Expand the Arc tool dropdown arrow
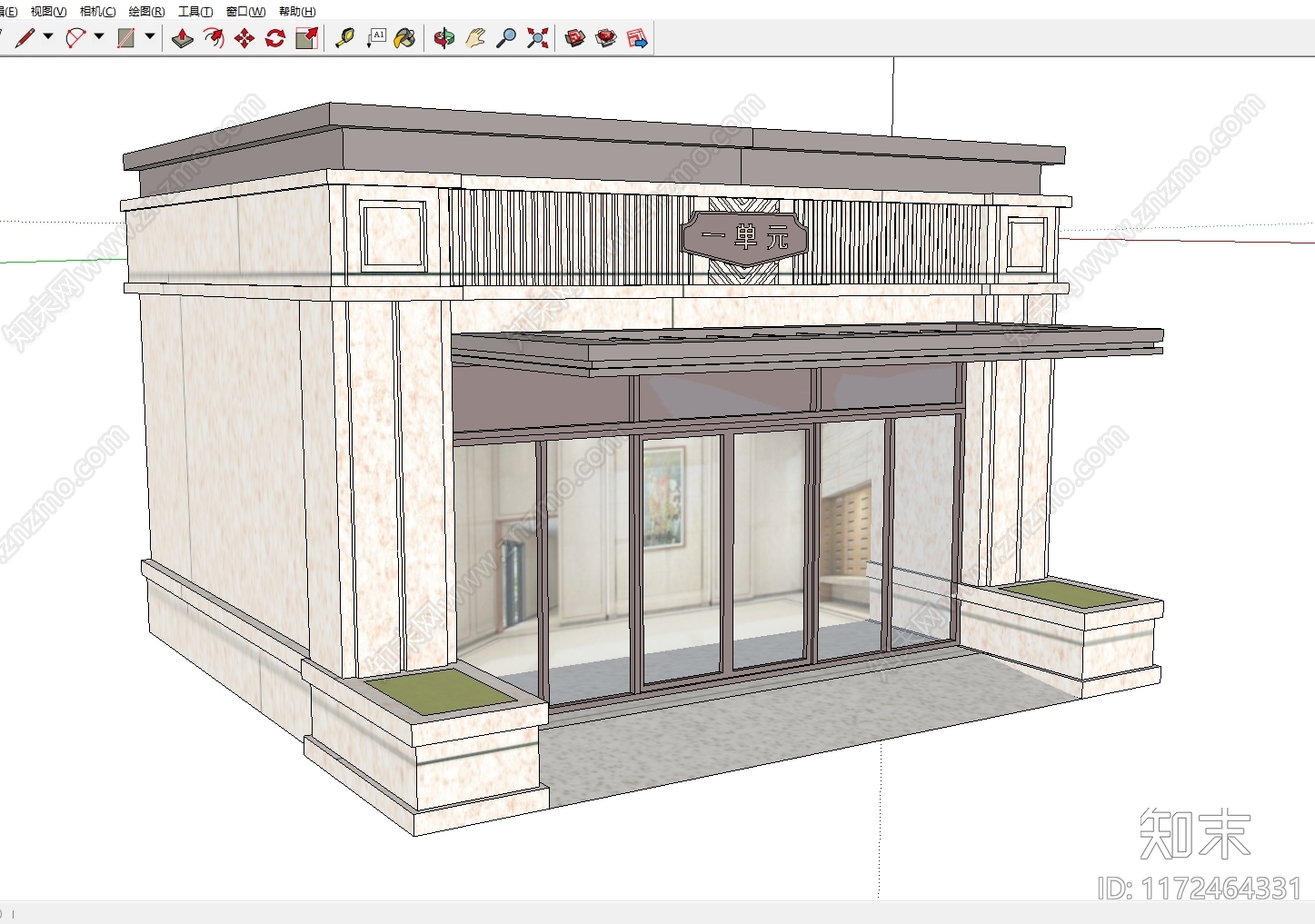The image size is (1315, 924). (99, 37)
